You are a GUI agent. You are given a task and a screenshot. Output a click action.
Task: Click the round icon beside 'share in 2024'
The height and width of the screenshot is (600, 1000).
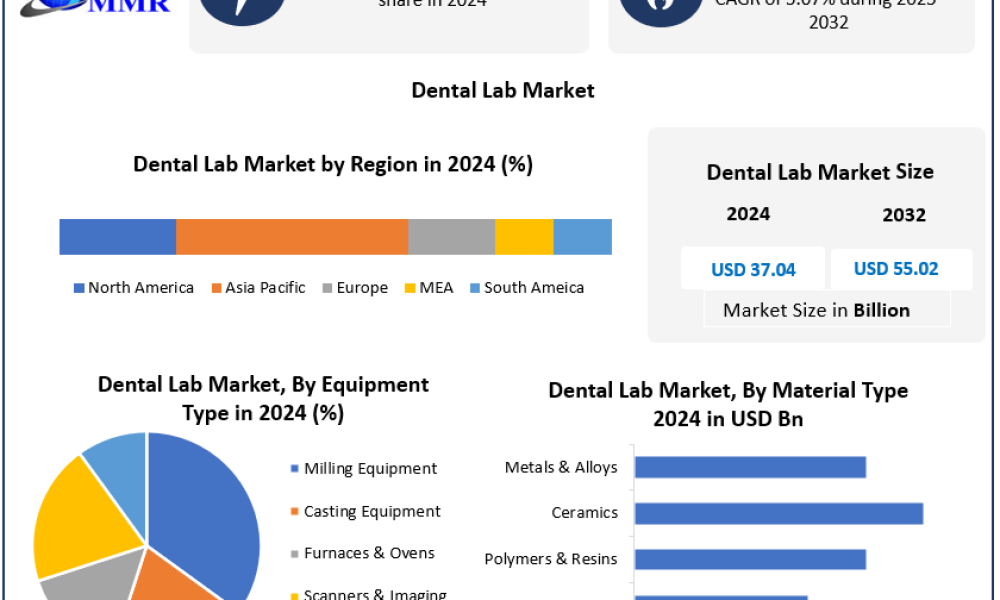point(242,11)
